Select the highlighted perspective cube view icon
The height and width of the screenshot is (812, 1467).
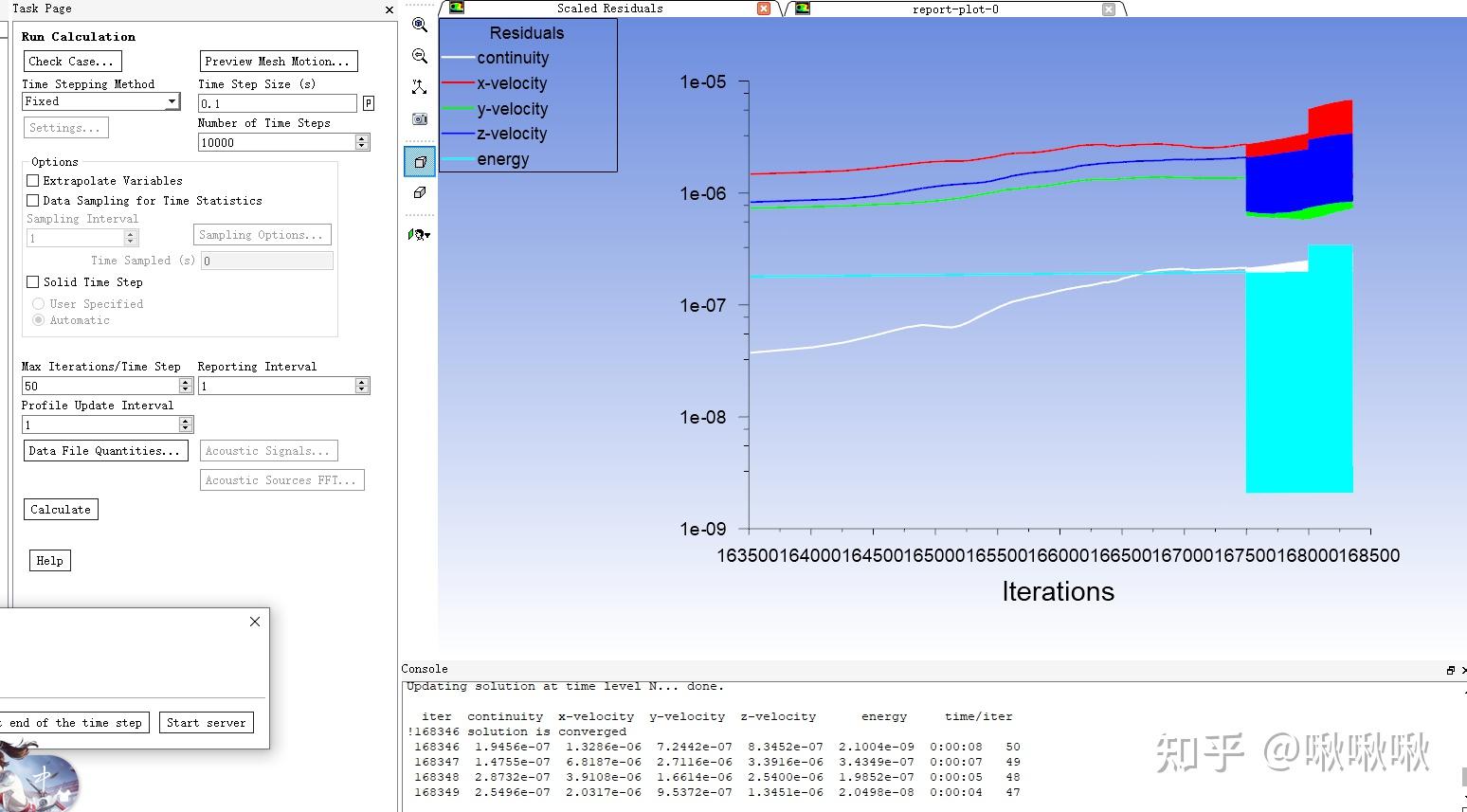[419, 162]
